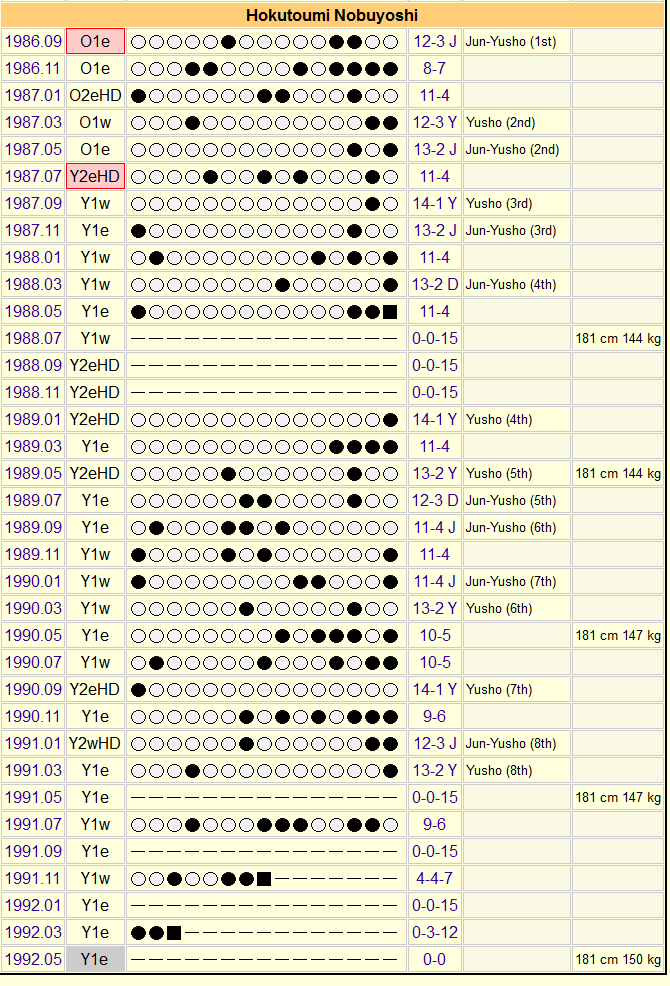Viewport: 670px width, 986px height.
Task: Click the first-day win circle in 1989.05
Action: [138, 474]
